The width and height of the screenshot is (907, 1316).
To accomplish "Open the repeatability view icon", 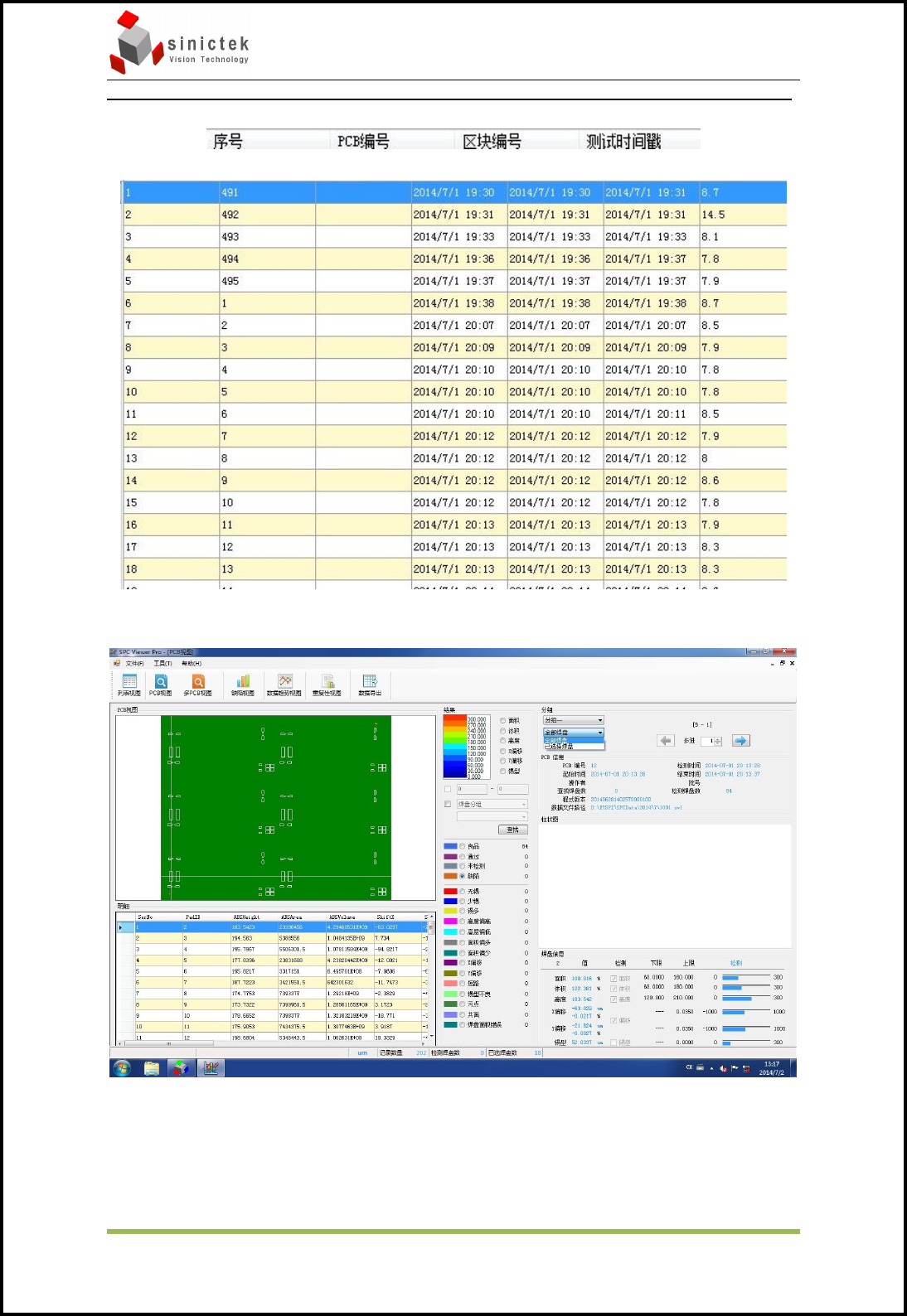I will point(327,685).
